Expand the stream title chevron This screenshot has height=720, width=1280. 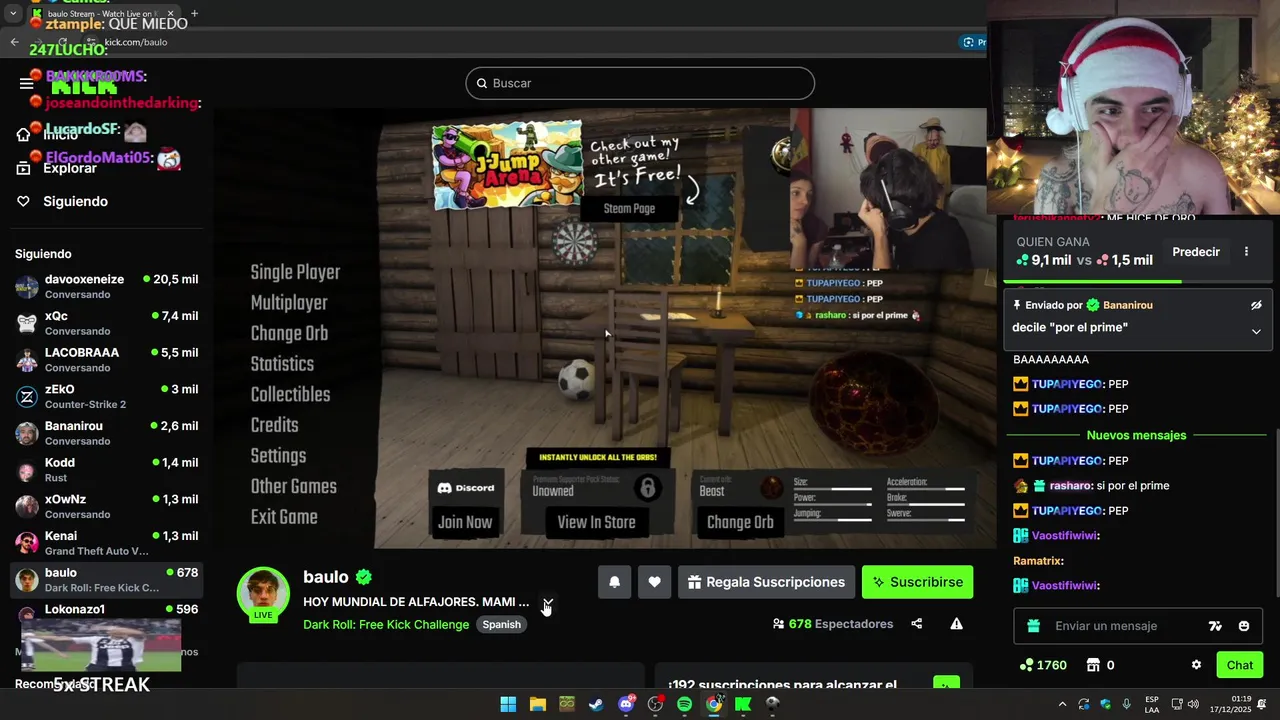pos(547,603)
